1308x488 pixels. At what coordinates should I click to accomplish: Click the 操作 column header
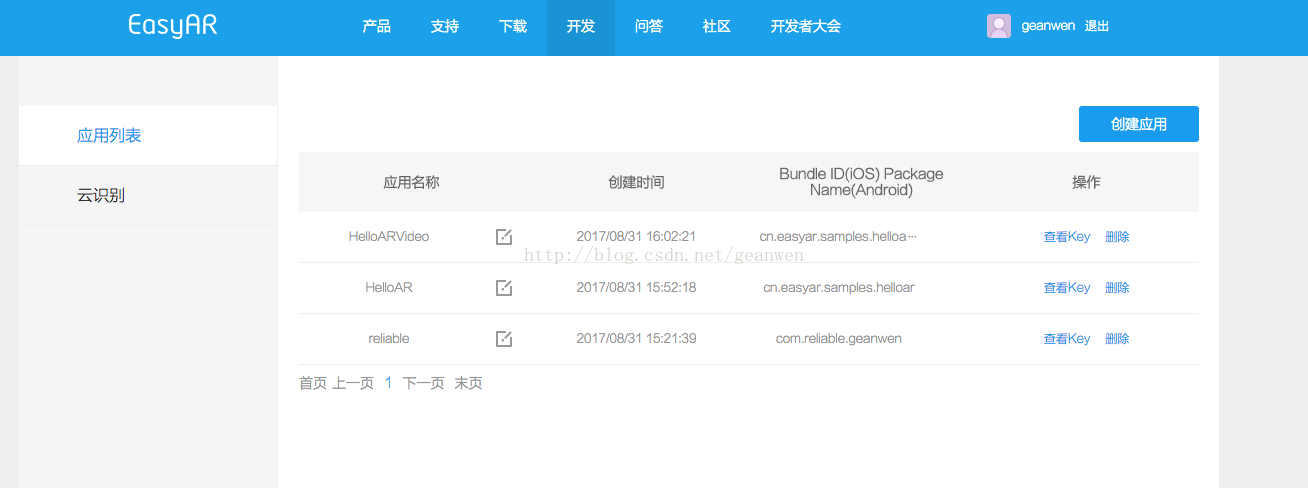tap(1086, 183)
